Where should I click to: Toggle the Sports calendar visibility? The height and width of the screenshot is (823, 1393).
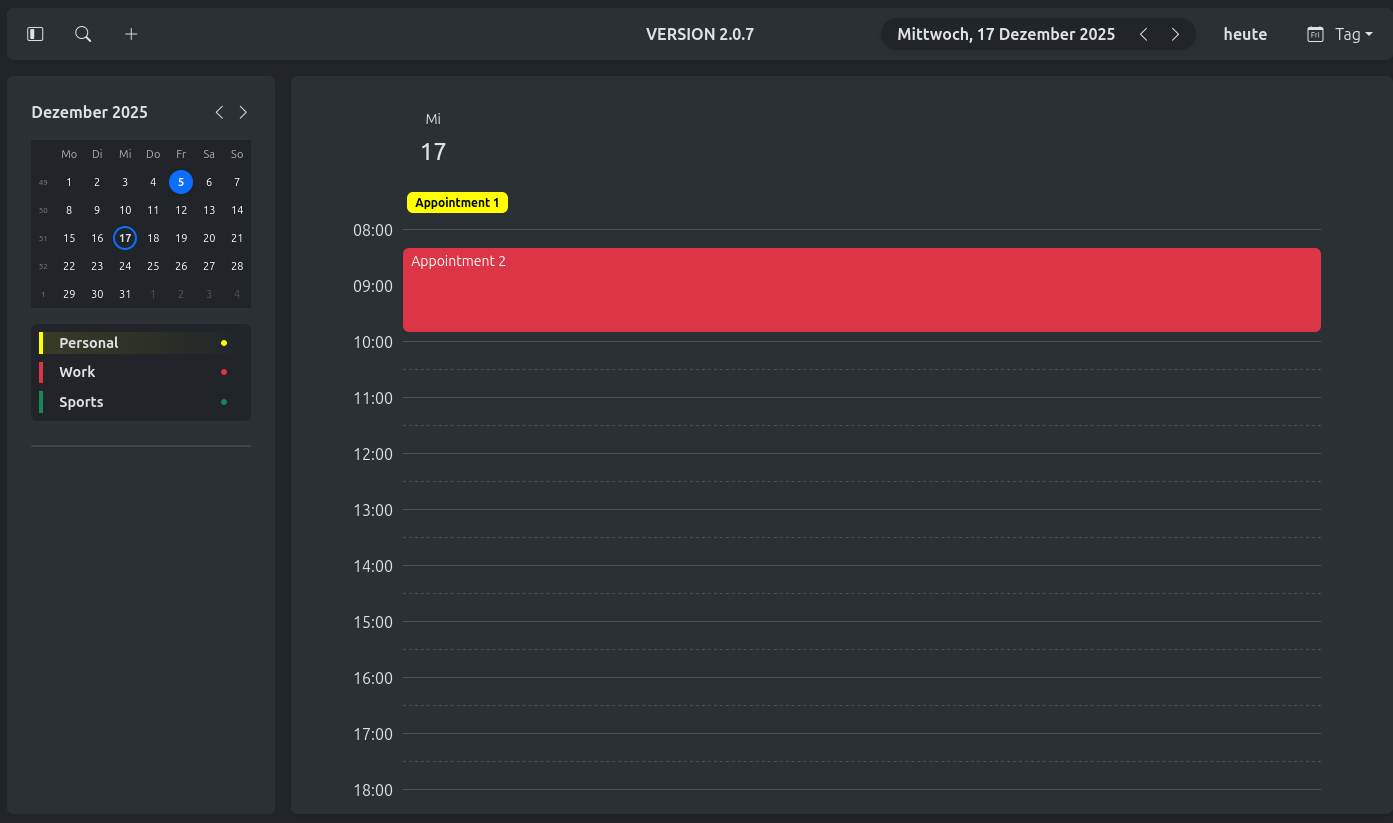81,402
